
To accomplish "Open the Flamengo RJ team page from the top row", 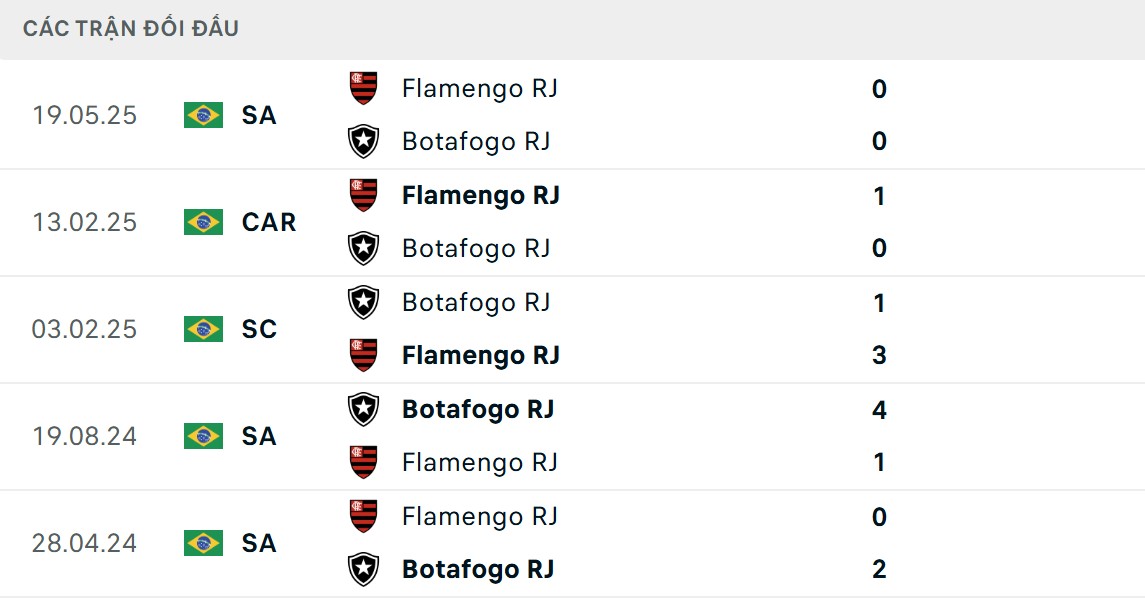I will click(x=480, y=88).
